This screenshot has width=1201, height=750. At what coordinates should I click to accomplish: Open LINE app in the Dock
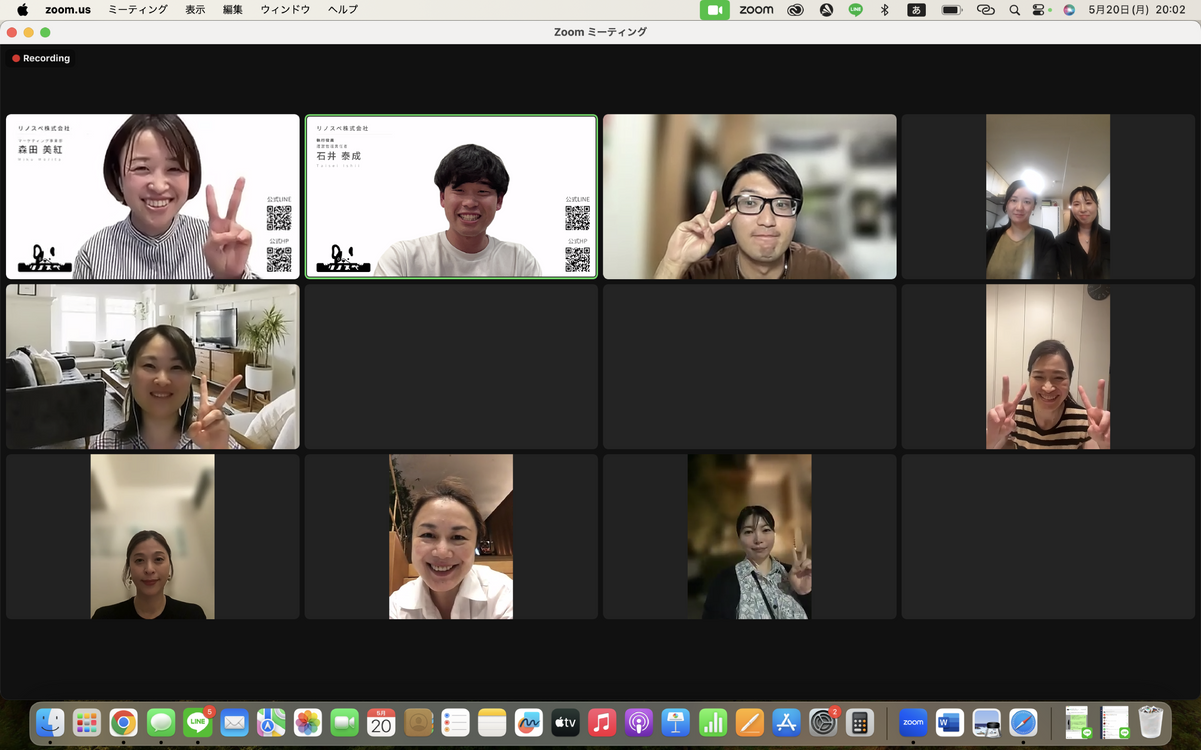click(x=198, y=722)
